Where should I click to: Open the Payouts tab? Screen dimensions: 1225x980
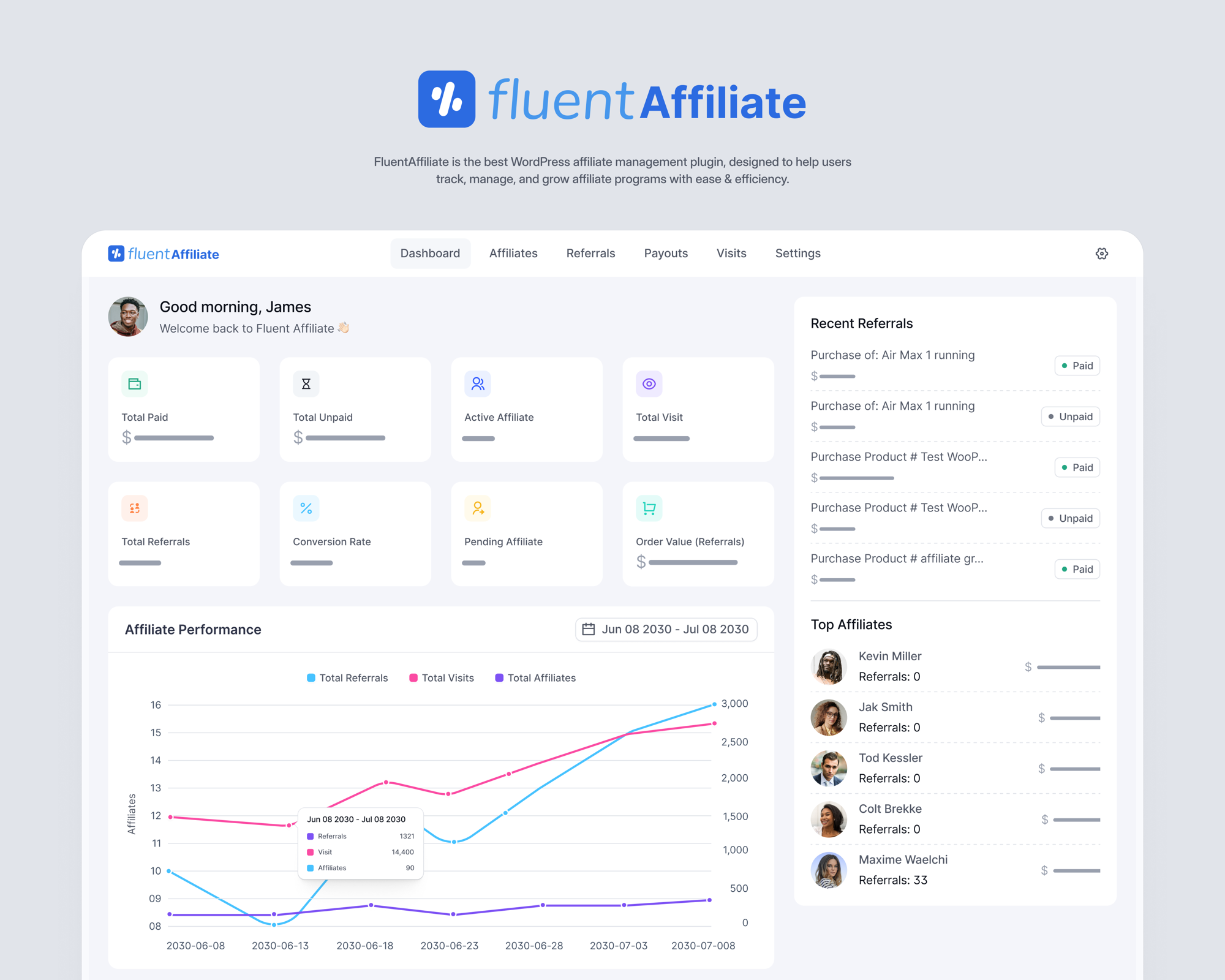[x=666, y=254]
